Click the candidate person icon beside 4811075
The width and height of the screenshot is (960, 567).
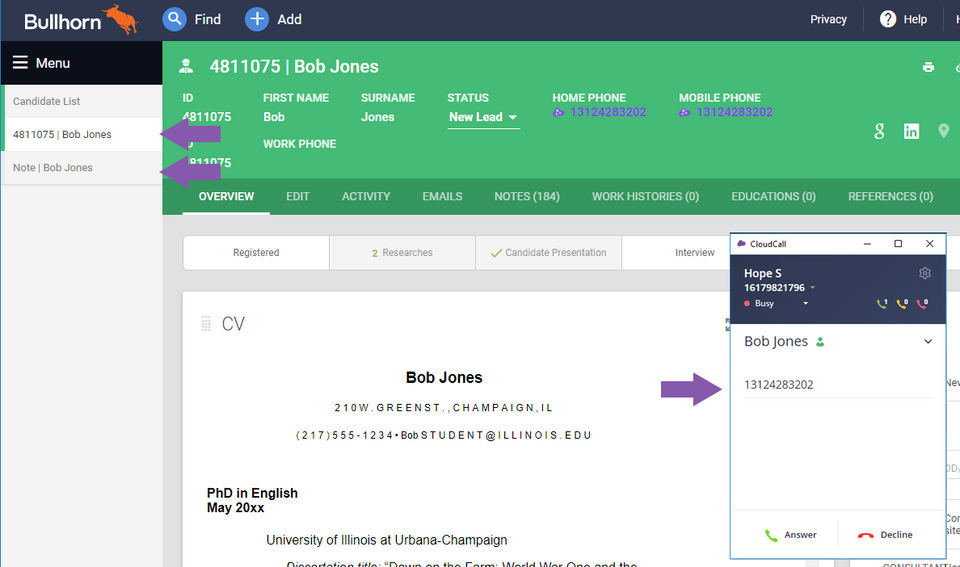pos(186,66)
